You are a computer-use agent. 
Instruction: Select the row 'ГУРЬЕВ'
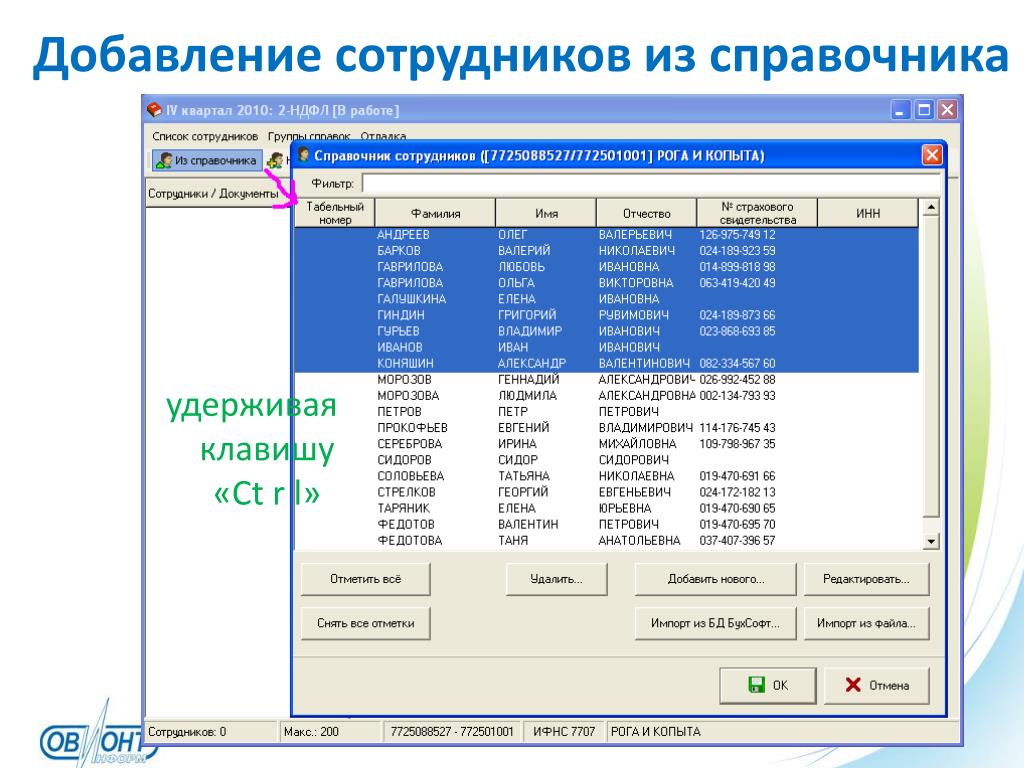[607, 331]
